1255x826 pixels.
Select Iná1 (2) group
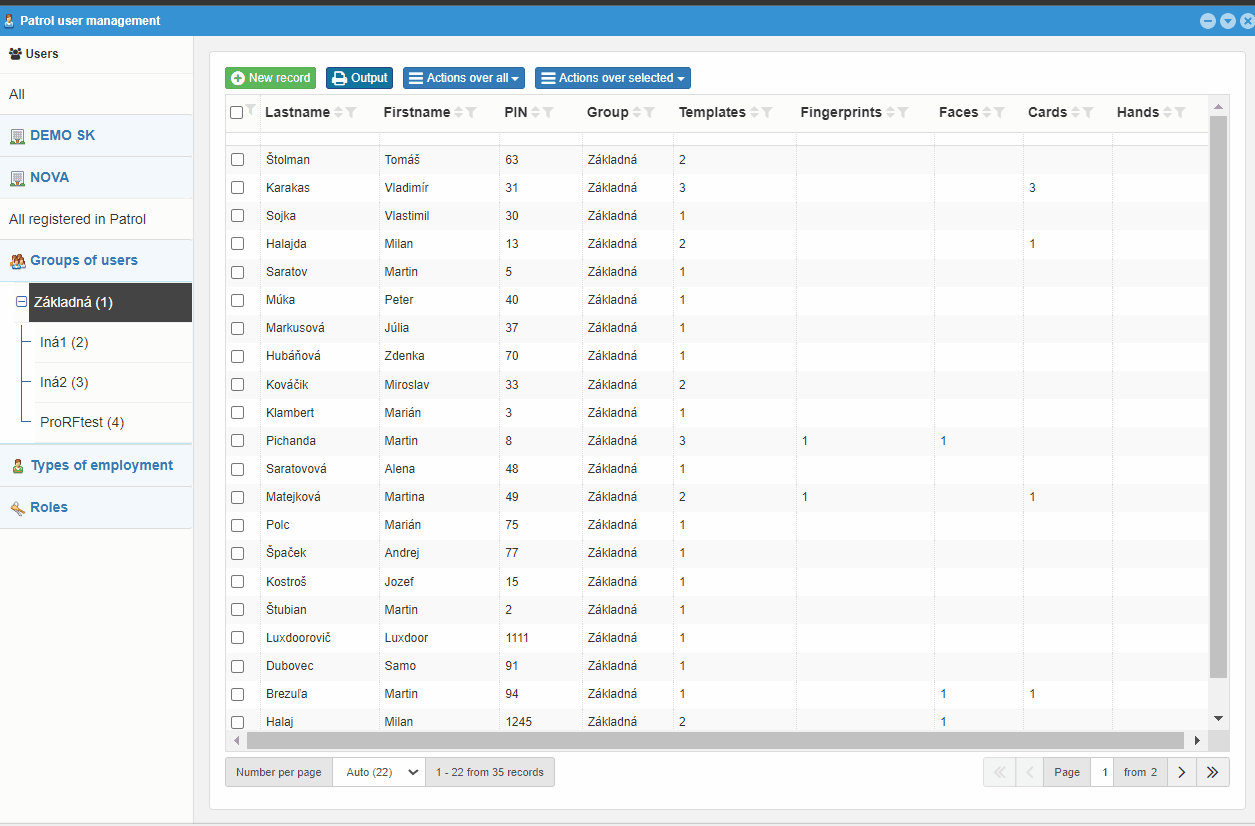(x=64, y=342)
